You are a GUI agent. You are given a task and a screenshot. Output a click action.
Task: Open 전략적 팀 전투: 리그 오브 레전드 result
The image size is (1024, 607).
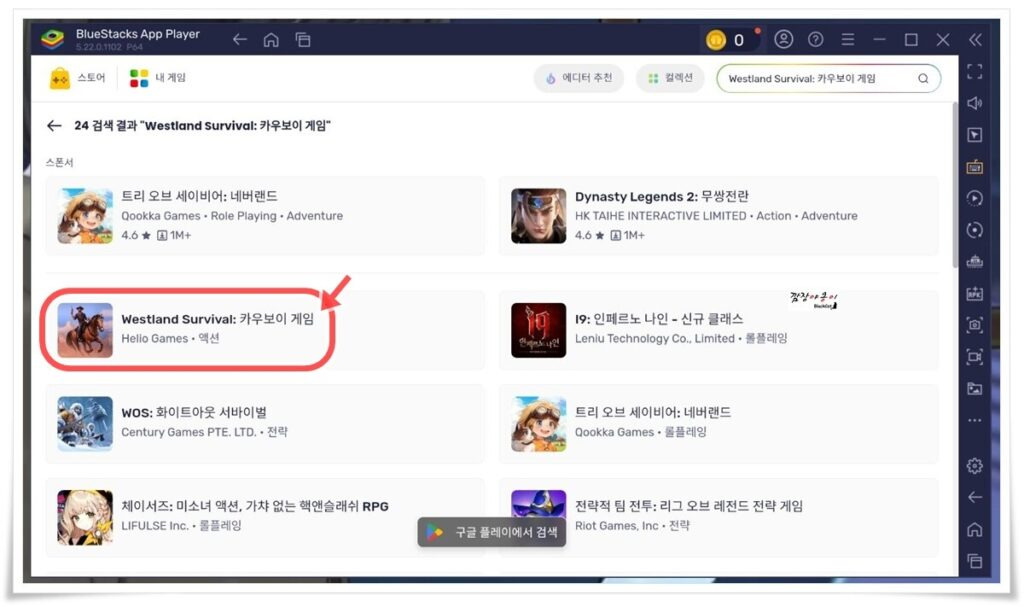[x=718, y=517]
